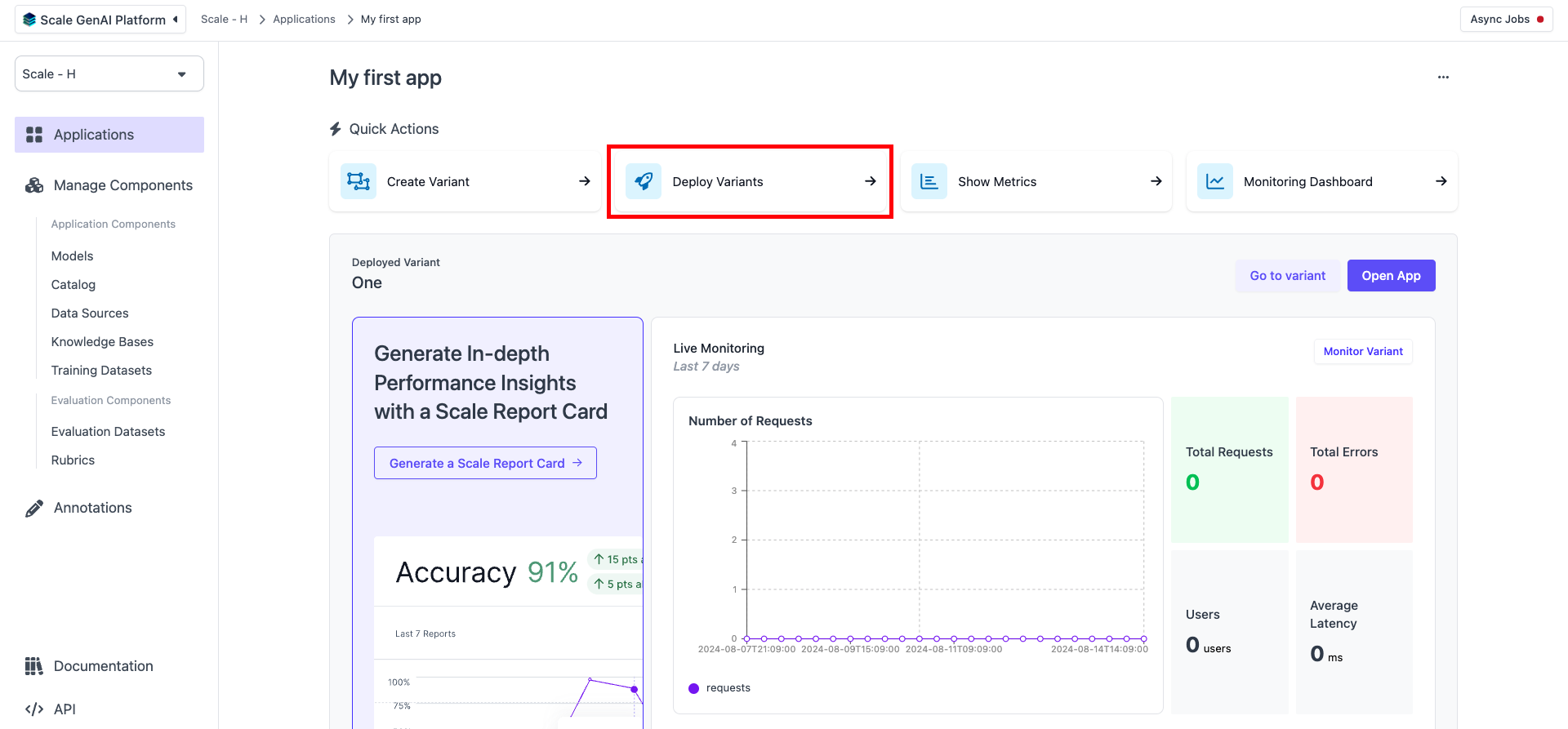Click the Accuracy 91% report preview
The height and width of the screenshot is (729, 1568).
(508, 631)
